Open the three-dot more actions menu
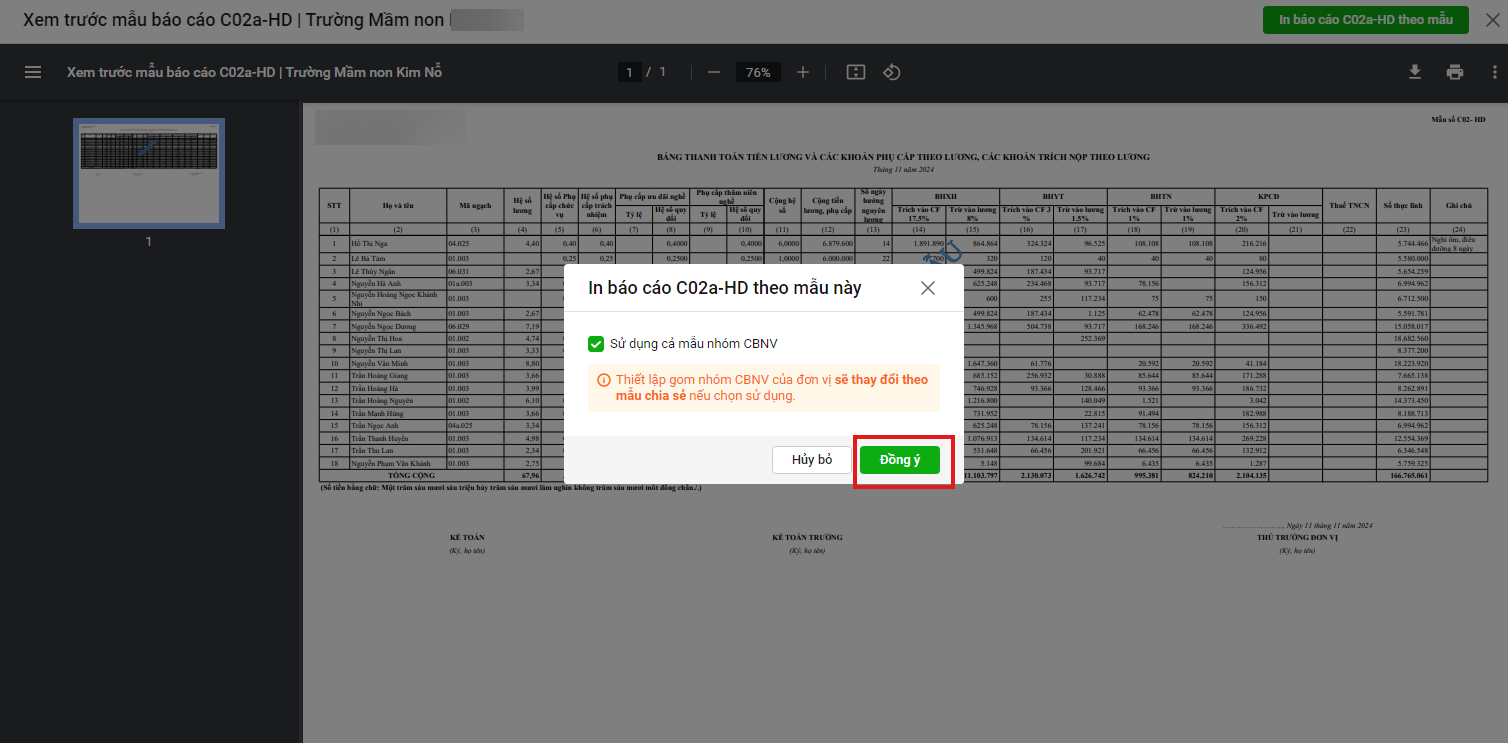 [1489, 72]
